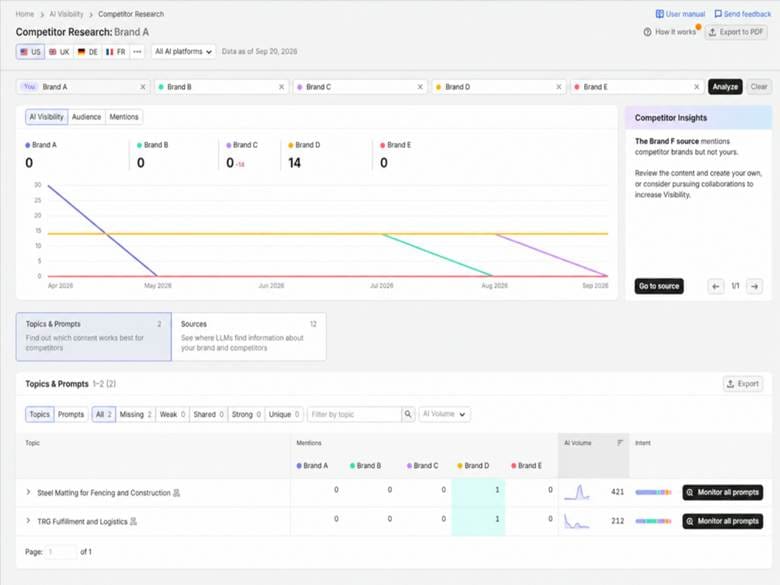The image size is (780, 585).
Task: Open All AI platforms dropdown
Action: pyautogui.click(x=184, y=52)
